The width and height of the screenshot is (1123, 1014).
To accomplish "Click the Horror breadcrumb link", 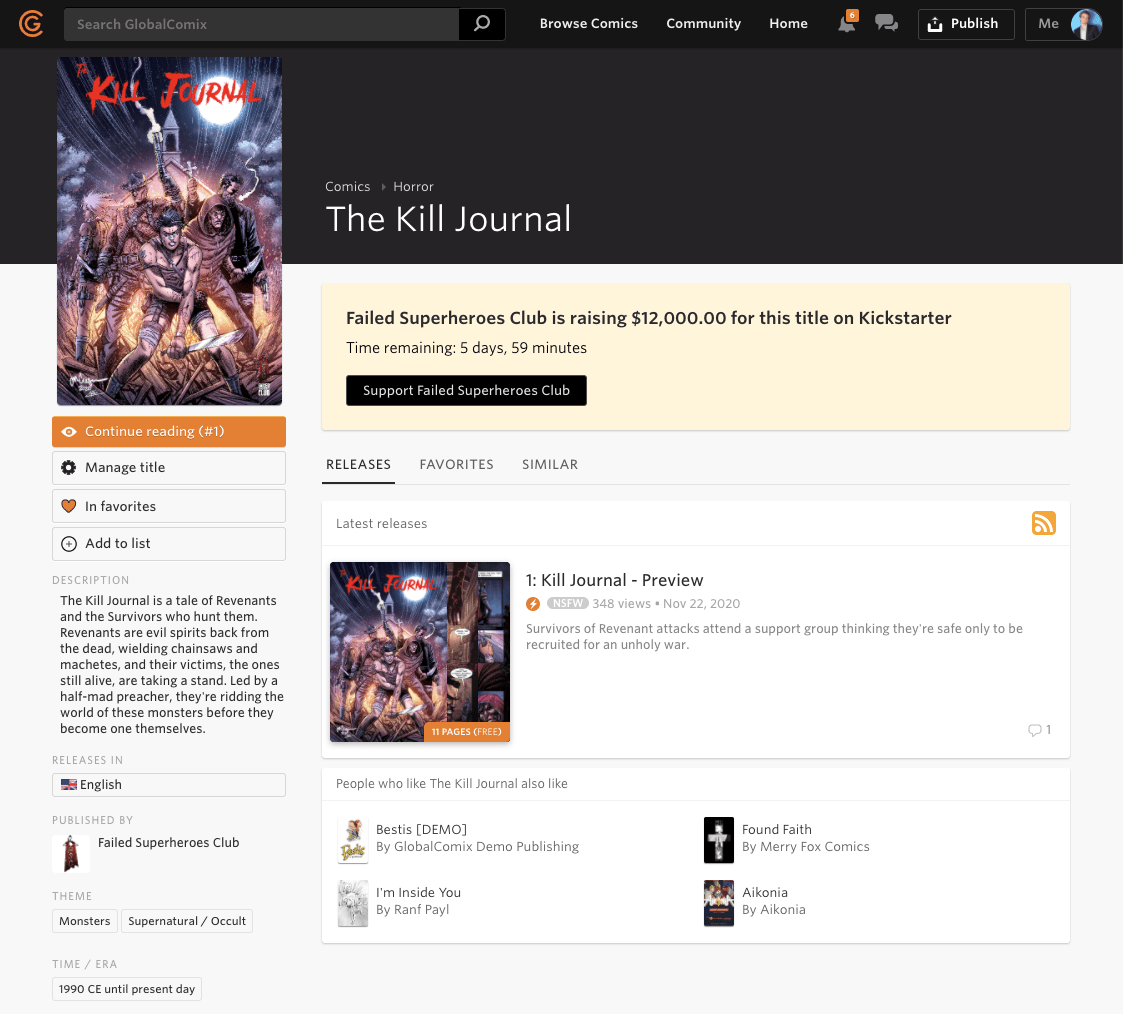I will click(x=413, y=187).
